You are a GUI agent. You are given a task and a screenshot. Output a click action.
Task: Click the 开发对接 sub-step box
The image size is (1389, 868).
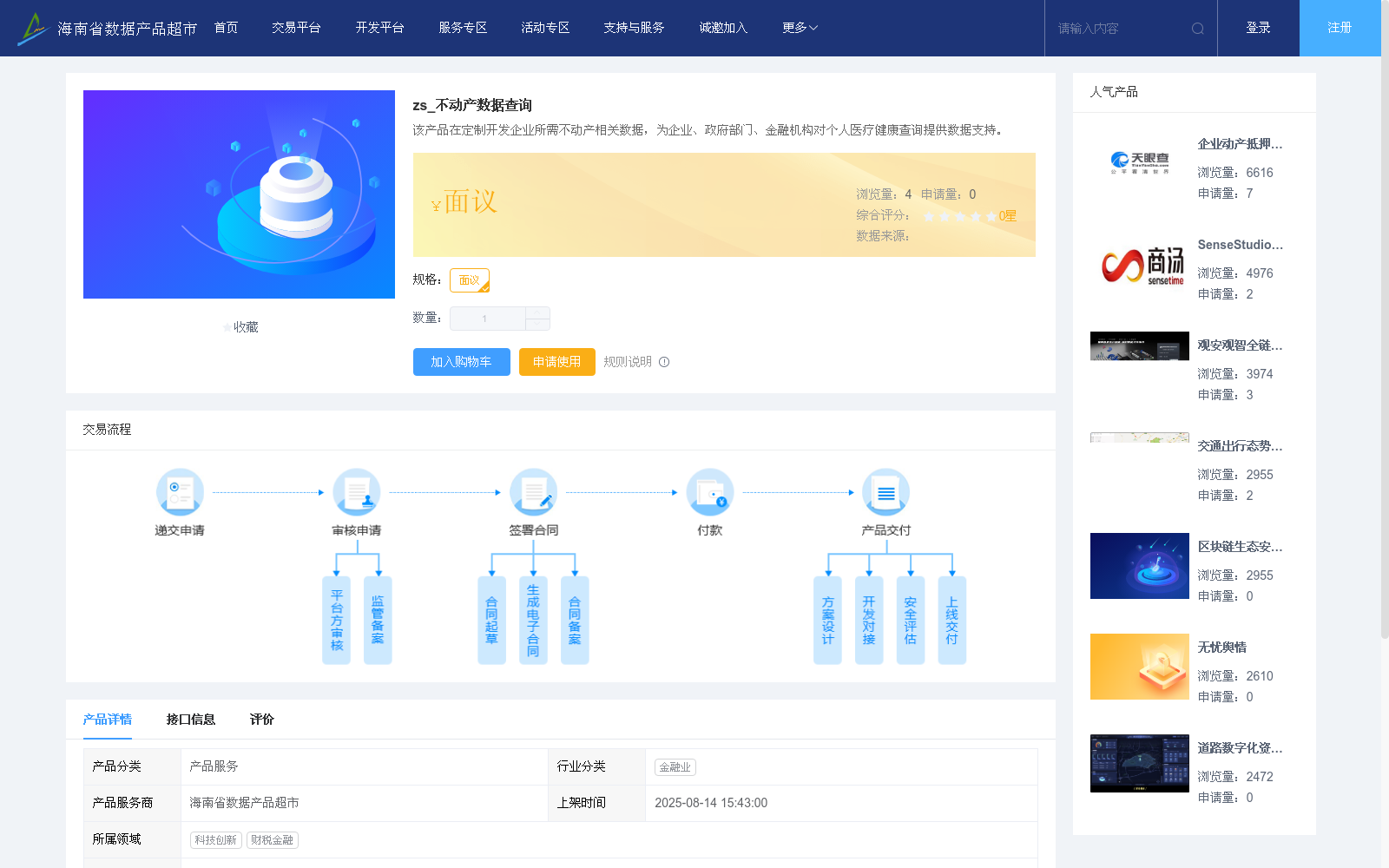pos(869,621)
